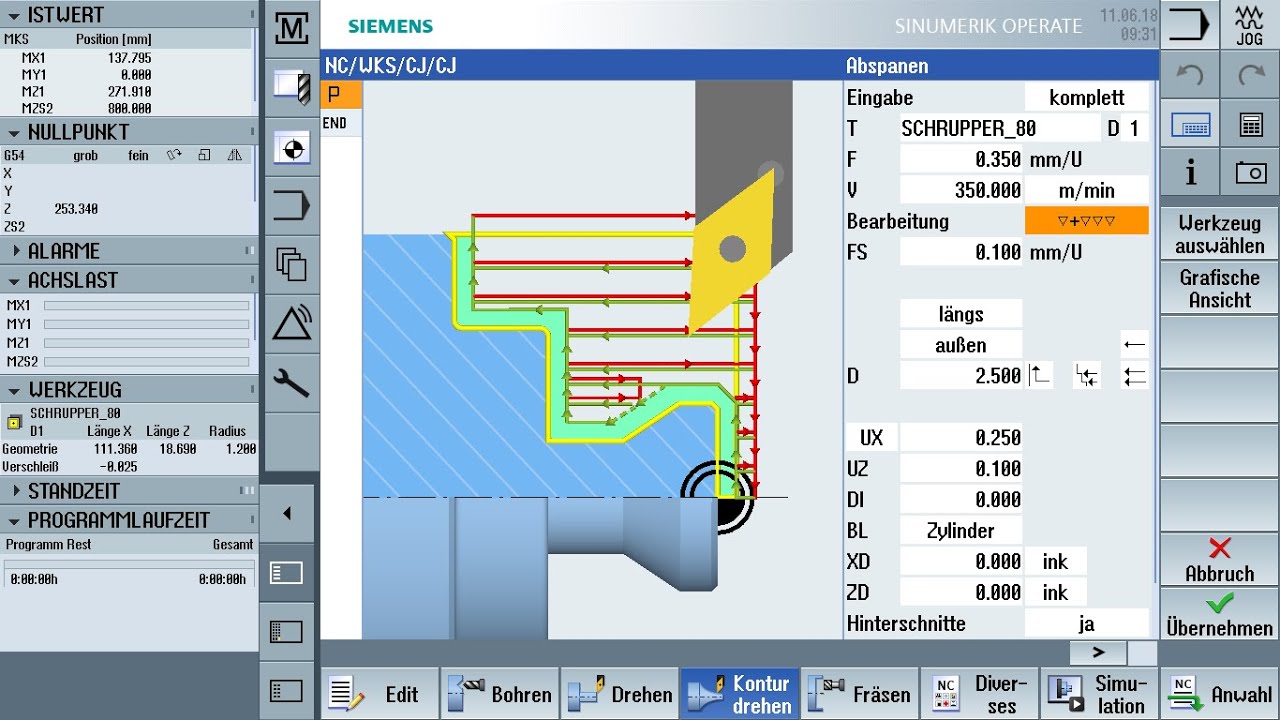The height and width of the screenshot is (720, 1280).
Task: Open the Machine (M) operating area
Action: (291, 28)
